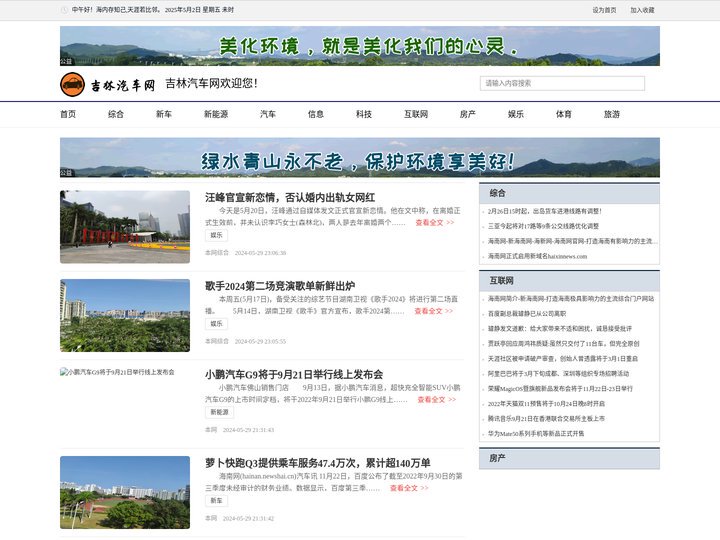Open the 体育 navigation menu item

(563, 114)
